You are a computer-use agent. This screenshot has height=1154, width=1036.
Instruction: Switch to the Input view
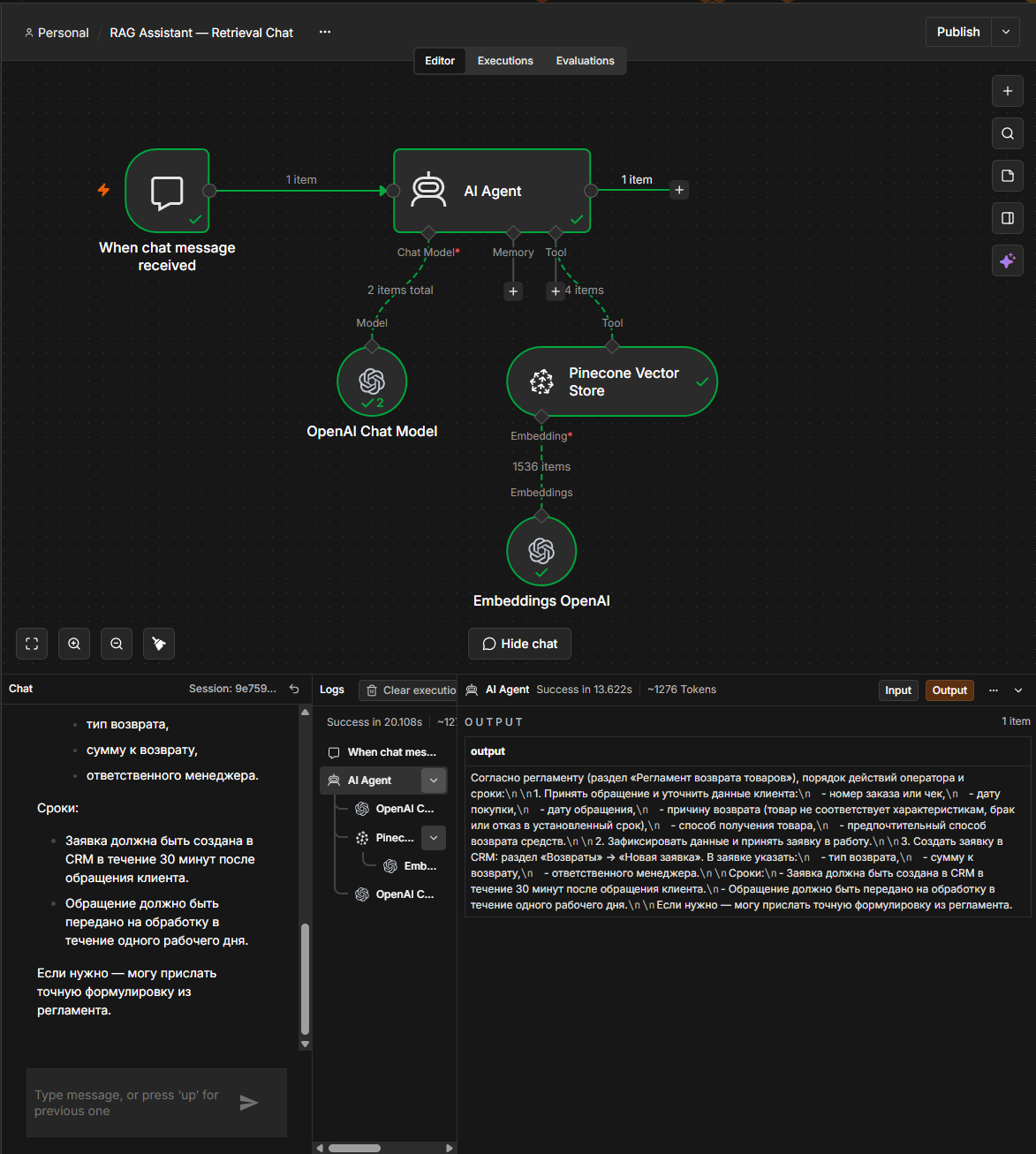898,690
